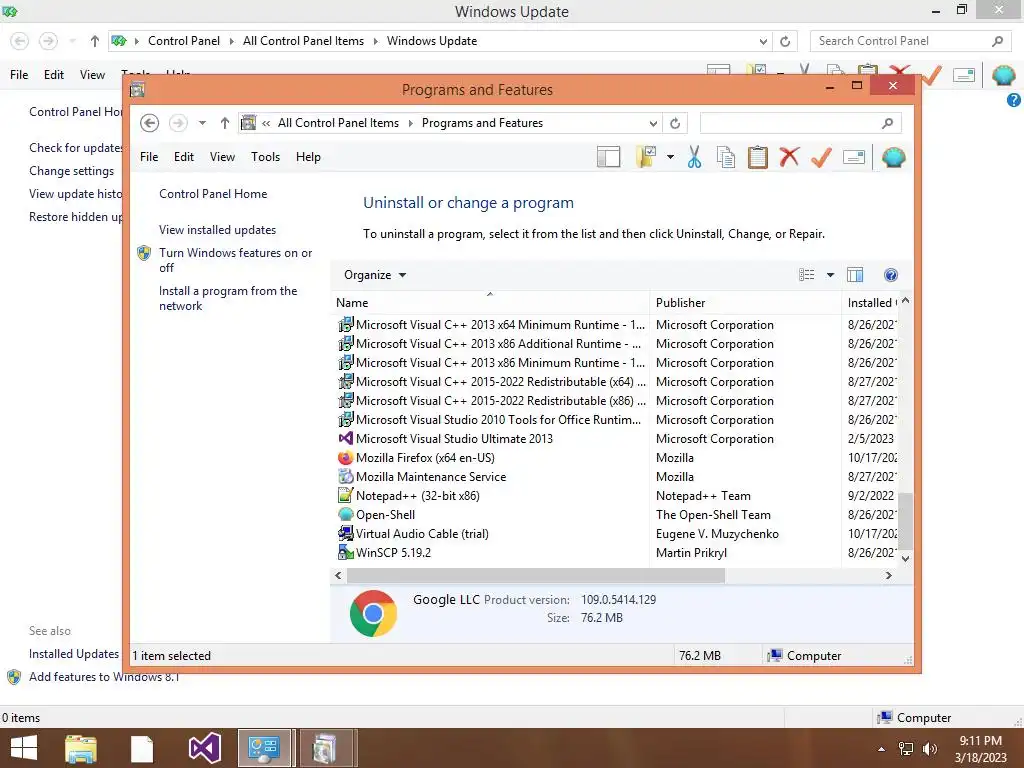The height and width of the screenshot is (768, 1024).
Task: Open the change view dropdown arrow
Action: [x=830, y=275]
